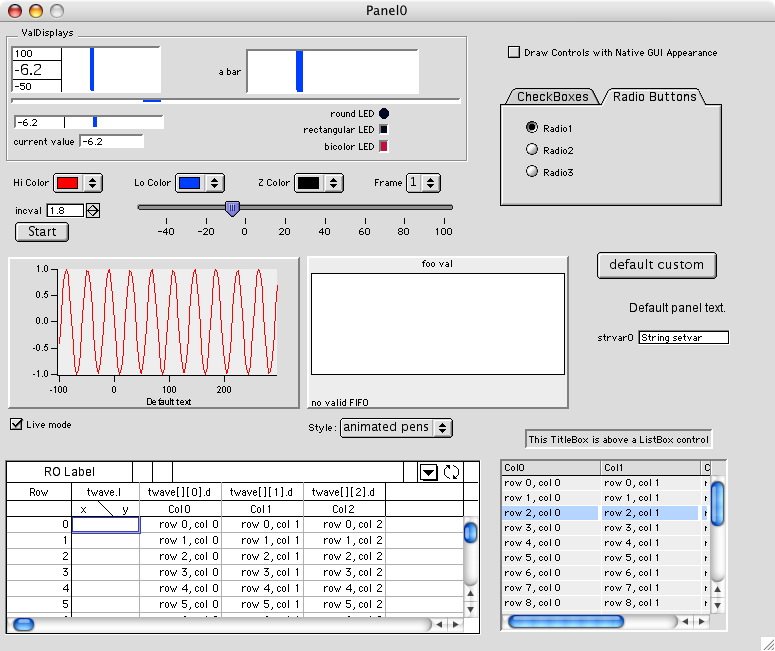Click the foo val chart area
This screenshot has height=651, width=775.
click(438, 324)
